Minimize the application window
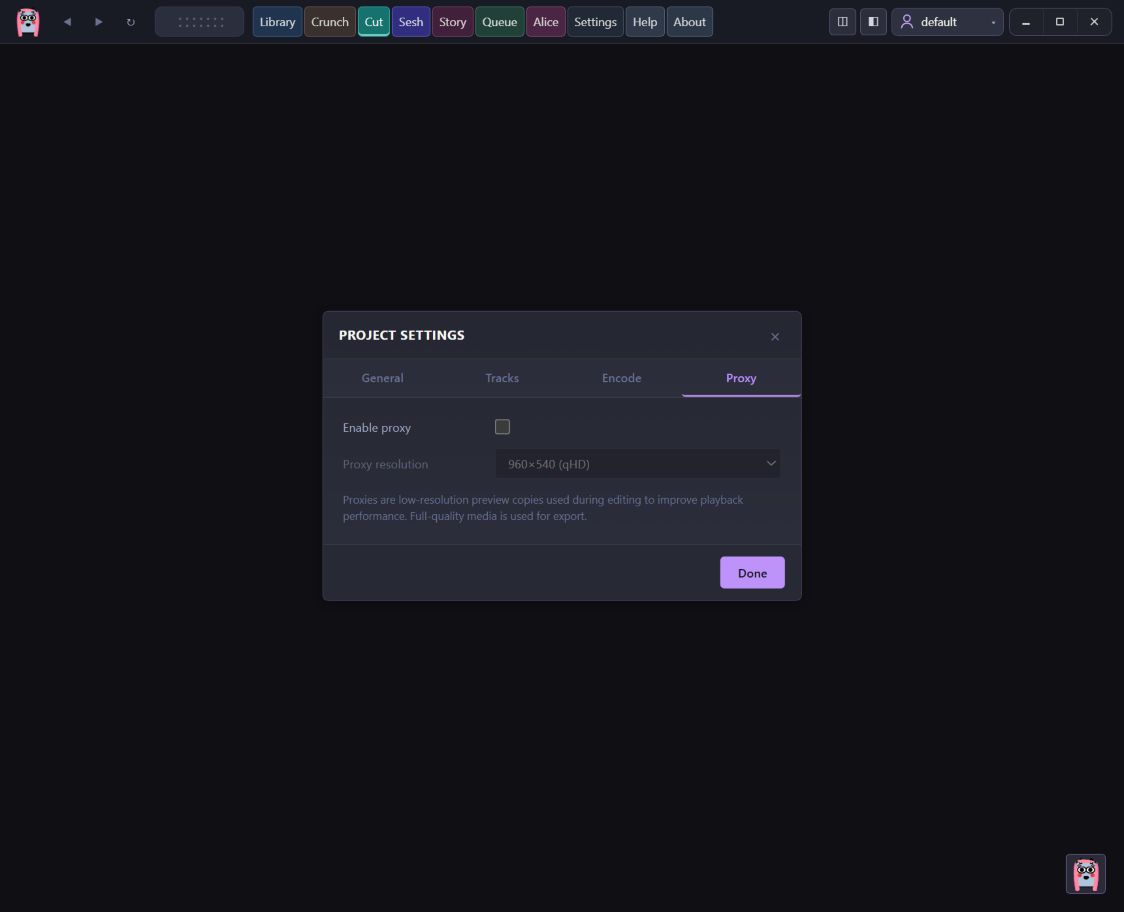Screen dimensions: 1124x912 (1026, 22)
